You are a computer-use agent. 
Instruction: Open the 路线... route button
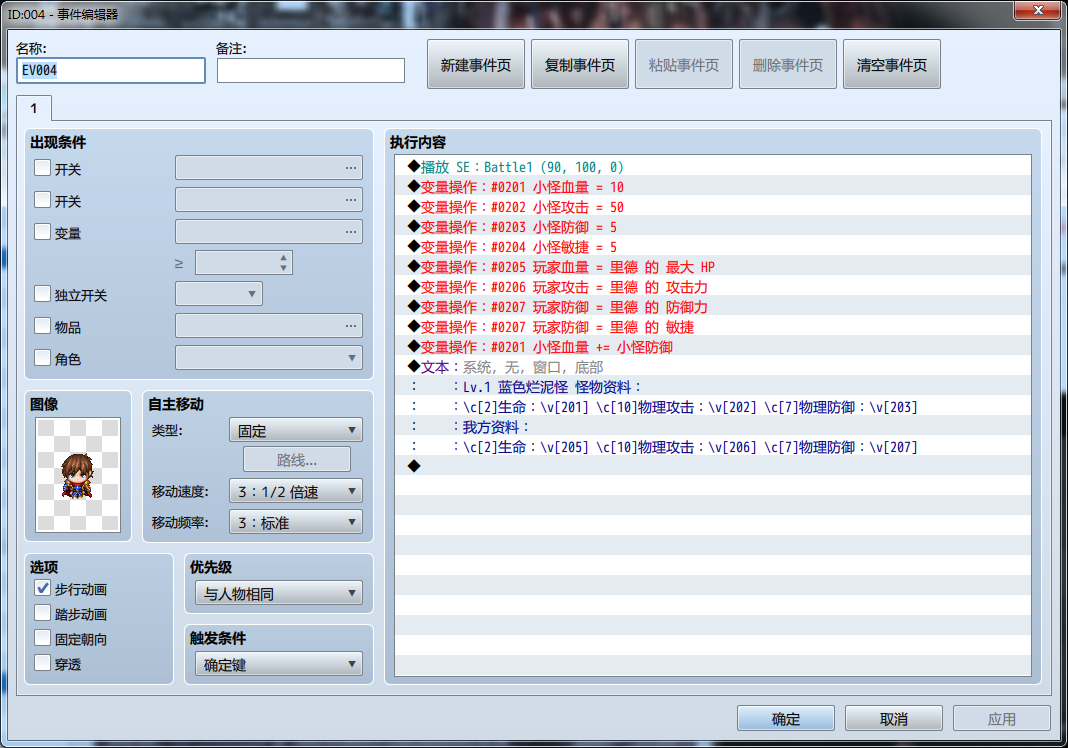point(297,460)
